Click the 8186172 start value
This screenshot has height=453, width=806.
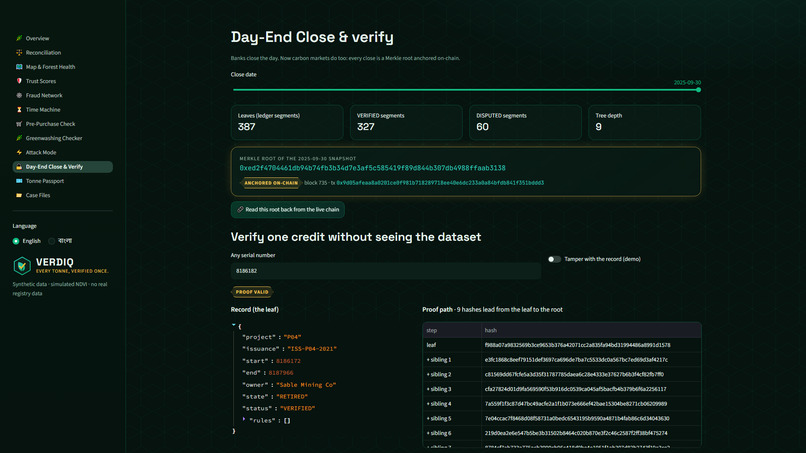coord(288,361)
